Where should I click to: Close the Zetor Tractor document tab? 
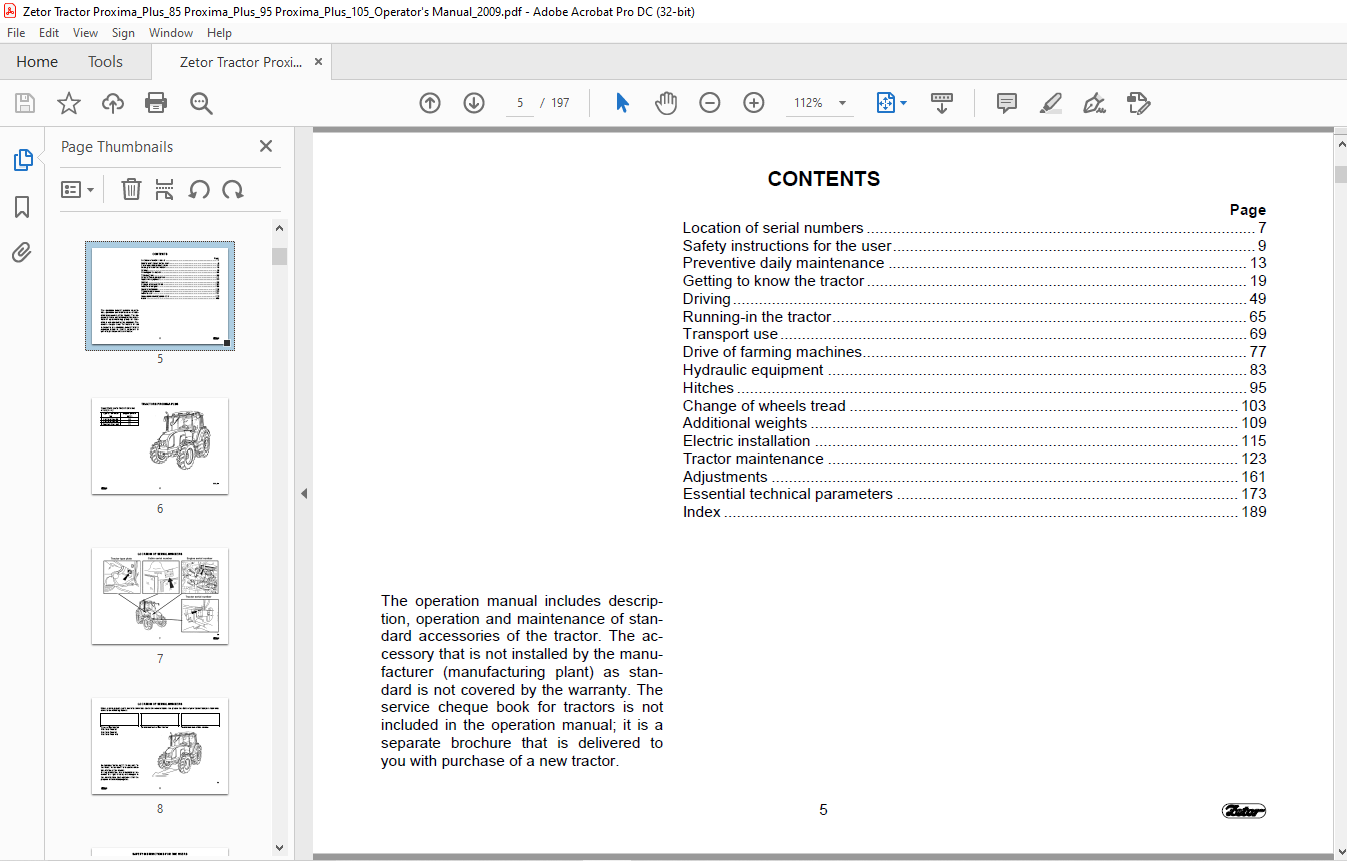click(318, 62)
